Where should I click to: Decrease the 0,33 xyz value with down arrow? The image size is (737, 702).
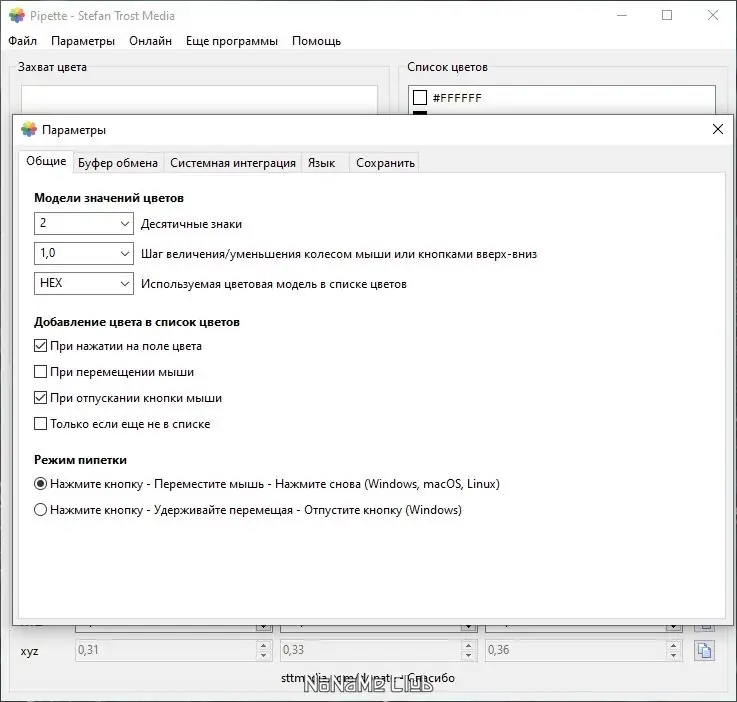pos(468,656)
